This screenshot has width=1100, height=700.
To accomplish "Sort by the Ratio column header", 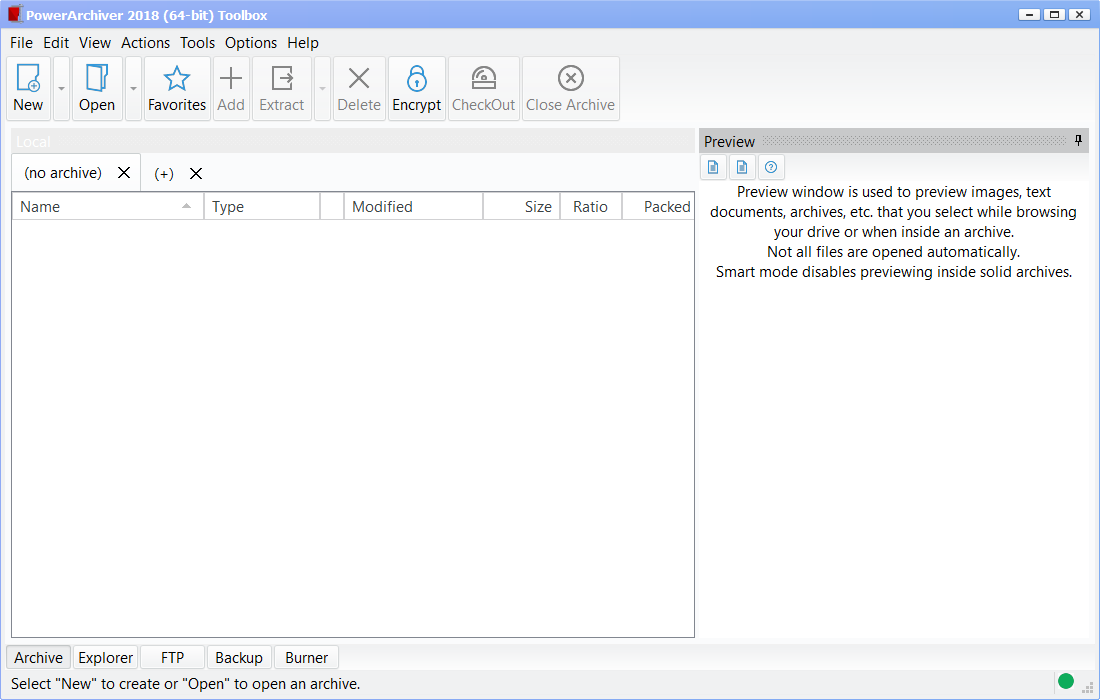I will pyautogui.click(x=591, y=206).
